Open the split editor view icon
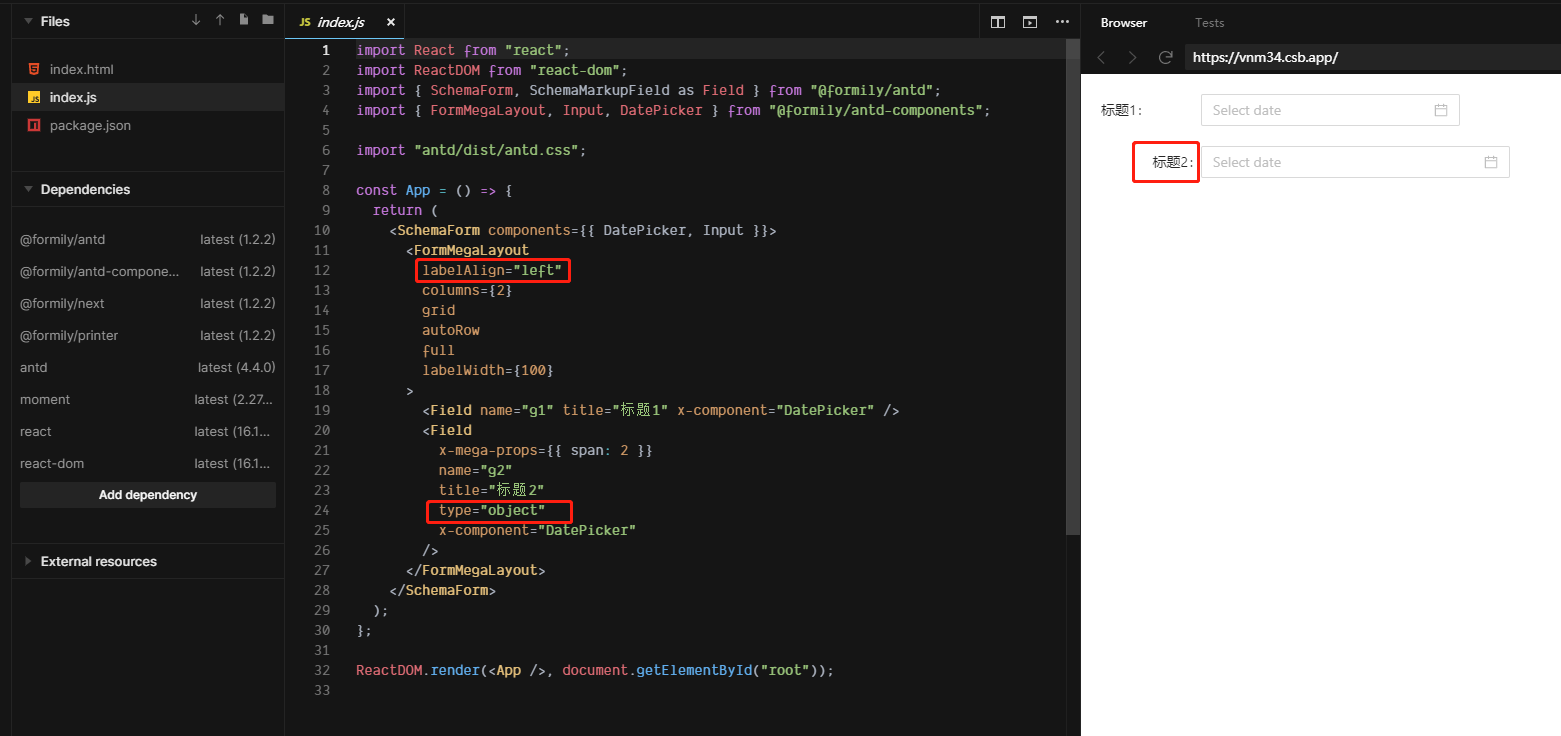This screenshot has width=1561, height=736. click(998, 21)
